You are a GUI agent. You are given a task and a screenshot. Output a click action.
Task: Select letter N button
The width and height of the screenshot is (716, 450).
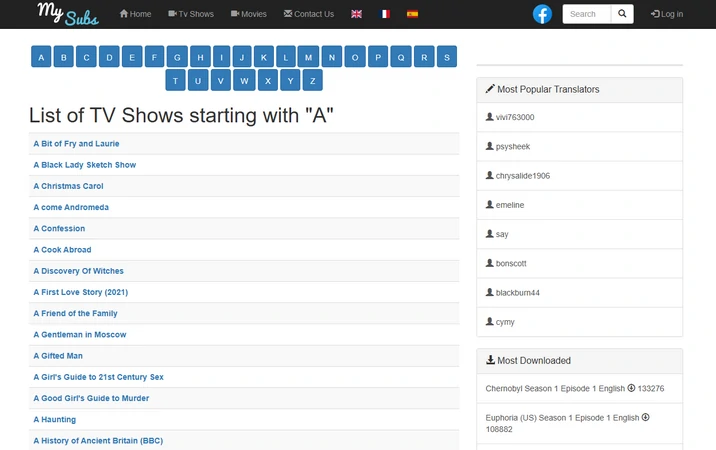332,57
